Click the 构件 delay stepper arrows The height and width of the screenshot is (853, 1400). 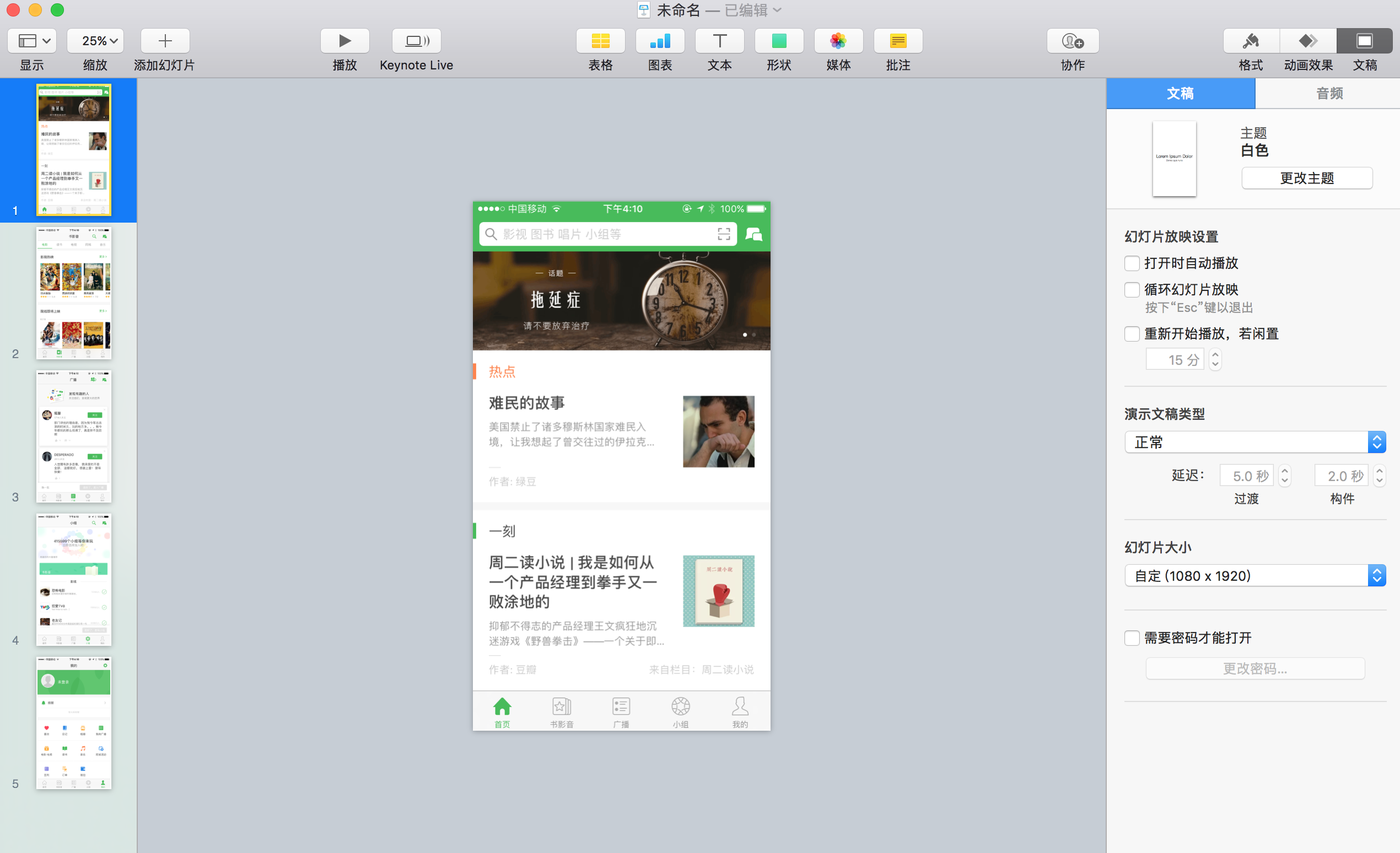point(1380,476)
